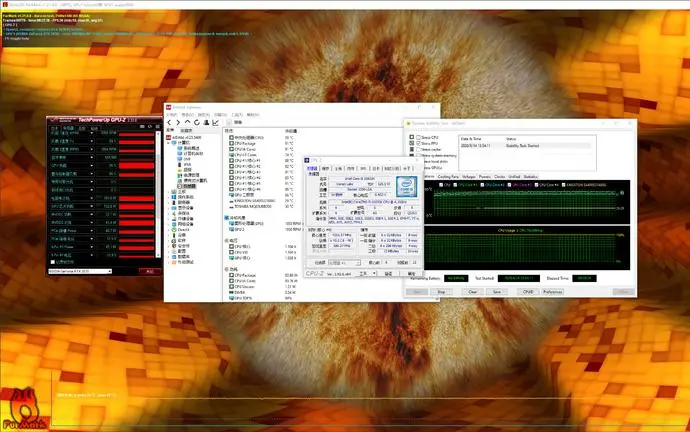Open Preferences in System Stability Test
The height and width of the screenshot is (432, 690).
553,292
